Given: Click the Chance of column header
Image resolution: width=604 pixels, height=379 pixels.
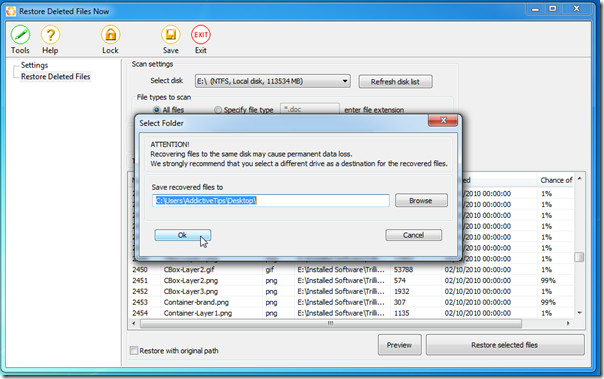Looking at the screenshot, I should [x=556, y=180].
